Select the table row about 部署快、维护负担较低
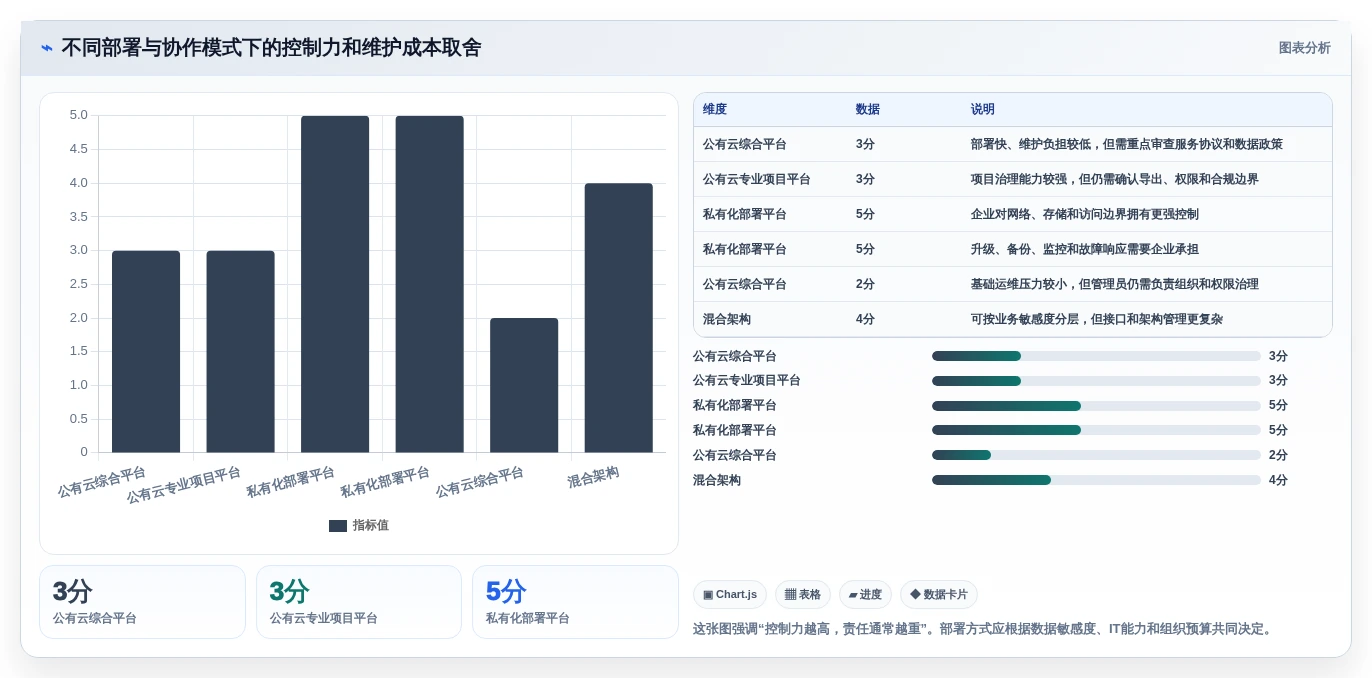The image size is (1372, 678). click(x=1012, y=144)
